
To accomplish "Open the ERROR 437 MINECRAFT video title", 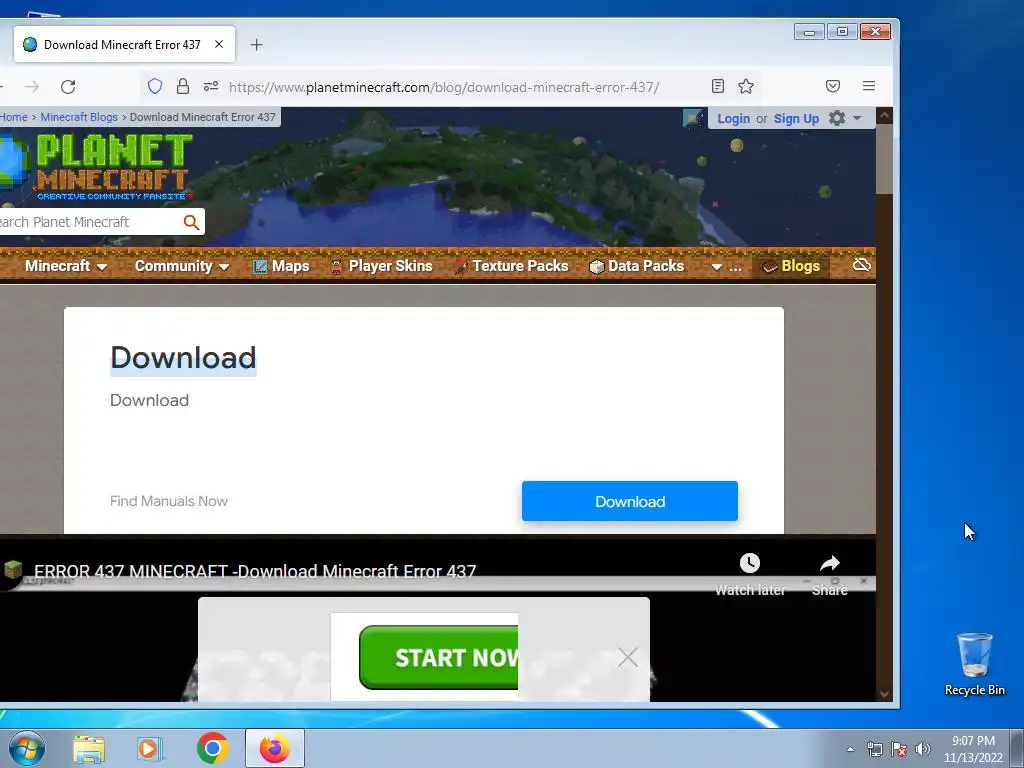I will click(x=255, y=571).
